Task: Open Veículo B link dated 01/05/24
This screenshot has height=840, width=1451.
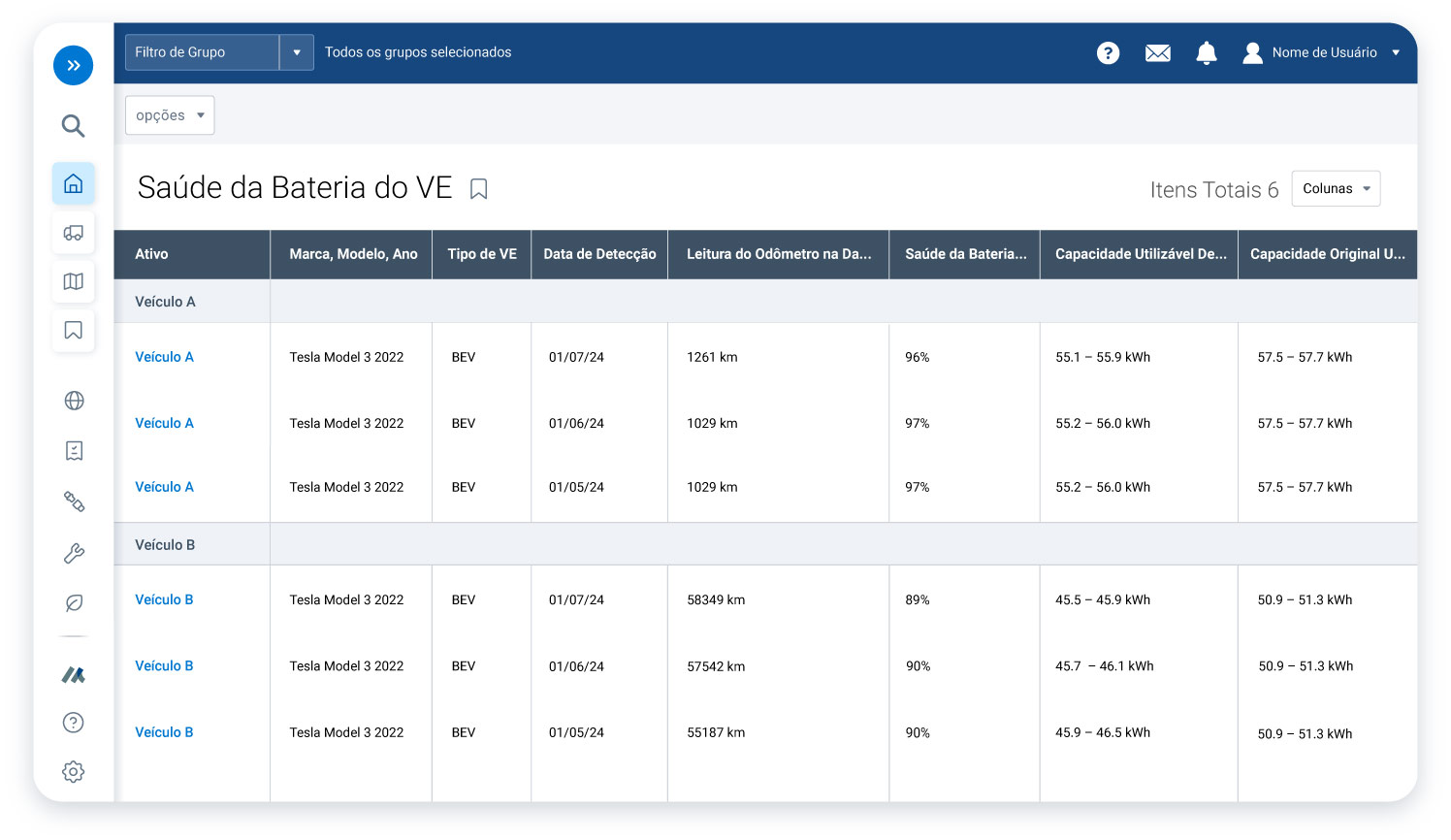Action: tap(164, 732)
